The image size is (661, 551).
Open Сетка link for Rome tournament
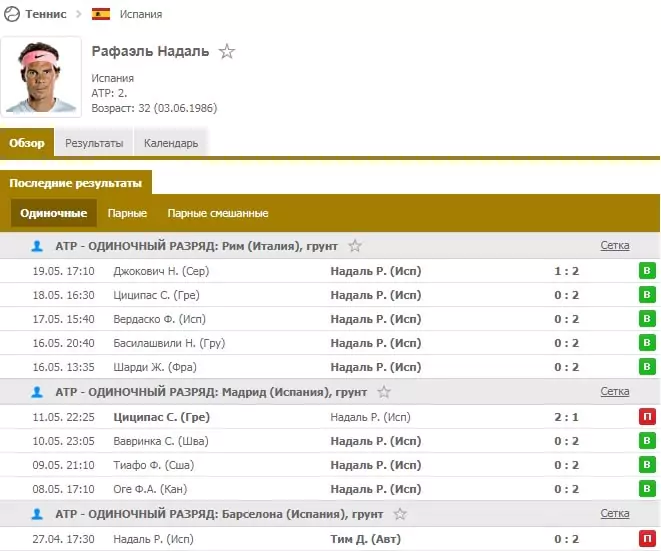tap(615, 245)
